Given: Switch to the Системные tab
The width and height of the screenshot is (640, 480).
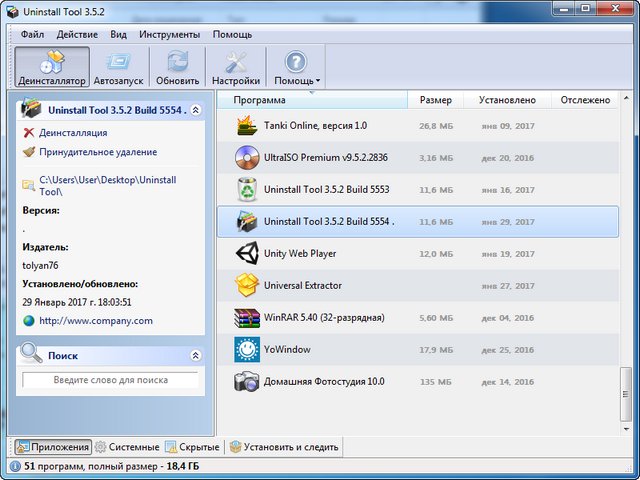Looking at the screenshot, I should [127, 447].
